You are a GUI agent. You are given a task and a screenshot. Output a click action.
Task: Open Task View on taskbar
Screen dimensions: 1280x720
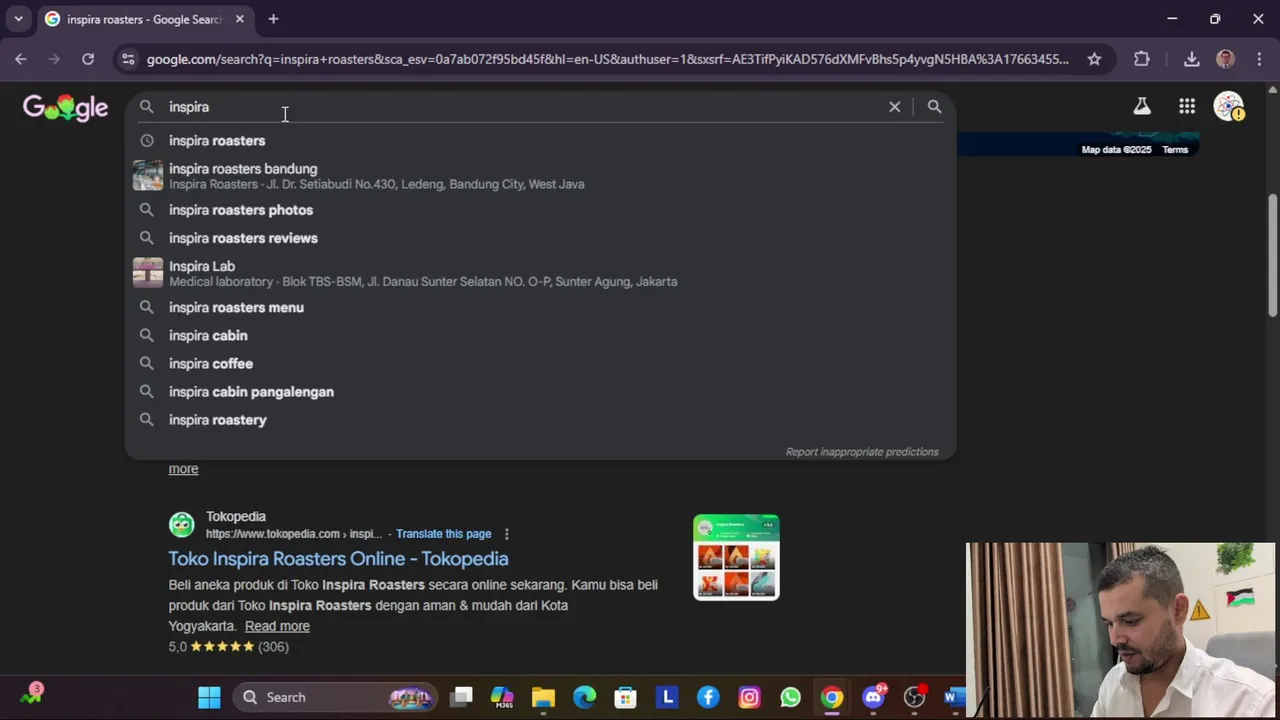pos(461,697)
